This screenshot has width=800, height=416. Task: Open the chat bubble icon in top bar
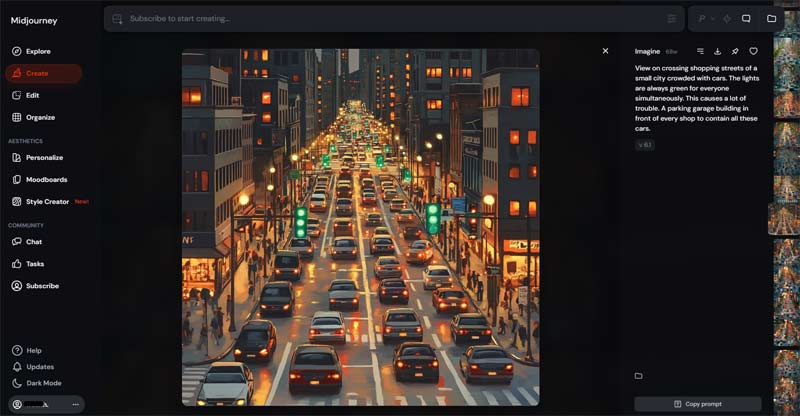pos(745,18)
